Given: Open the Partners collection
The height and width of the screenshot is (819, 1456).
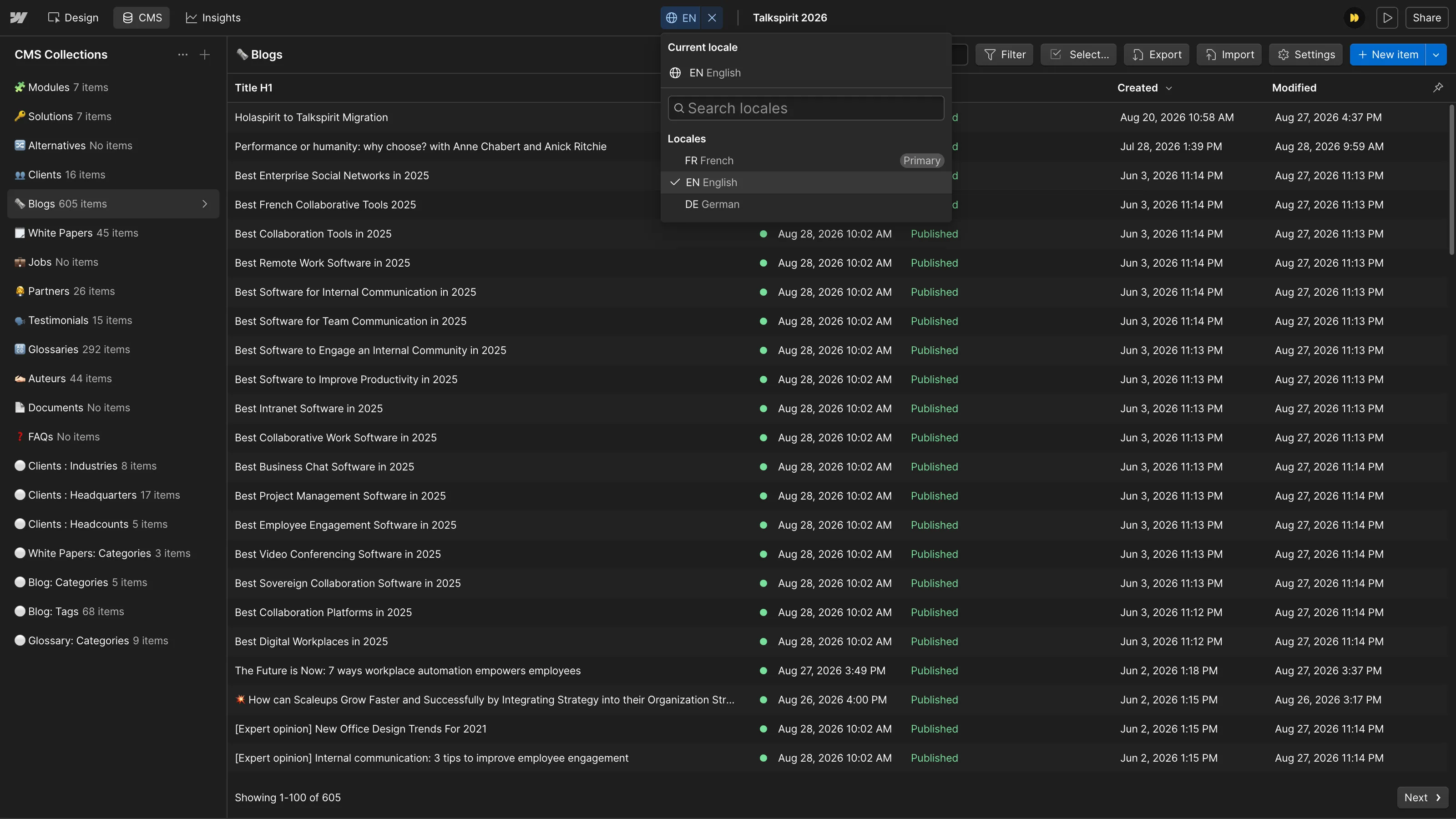Looking at the screenshot, I should click(x=113, y=291).
